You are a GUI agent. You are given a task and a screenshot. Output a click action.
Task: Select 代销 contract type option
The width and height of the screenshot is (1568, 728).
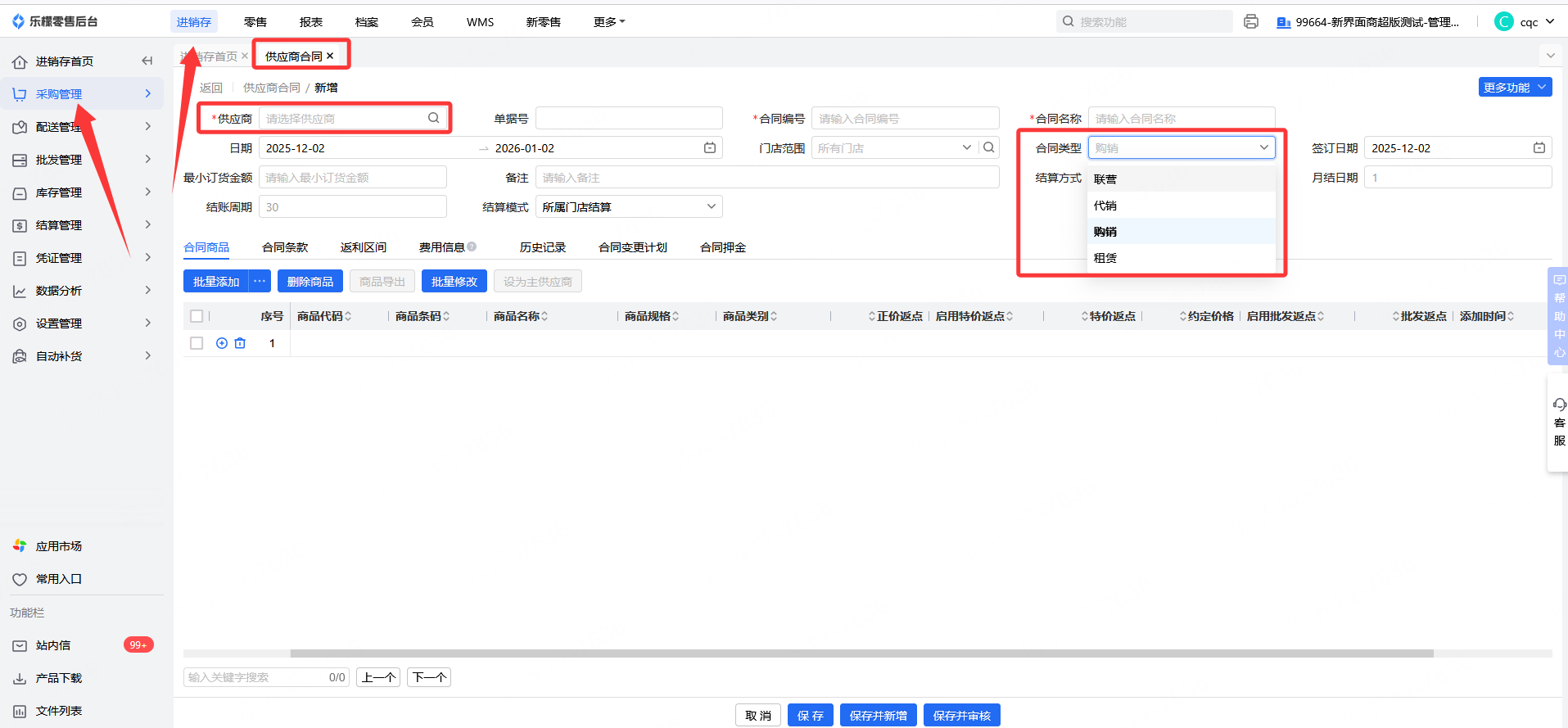coord(1182,206)
